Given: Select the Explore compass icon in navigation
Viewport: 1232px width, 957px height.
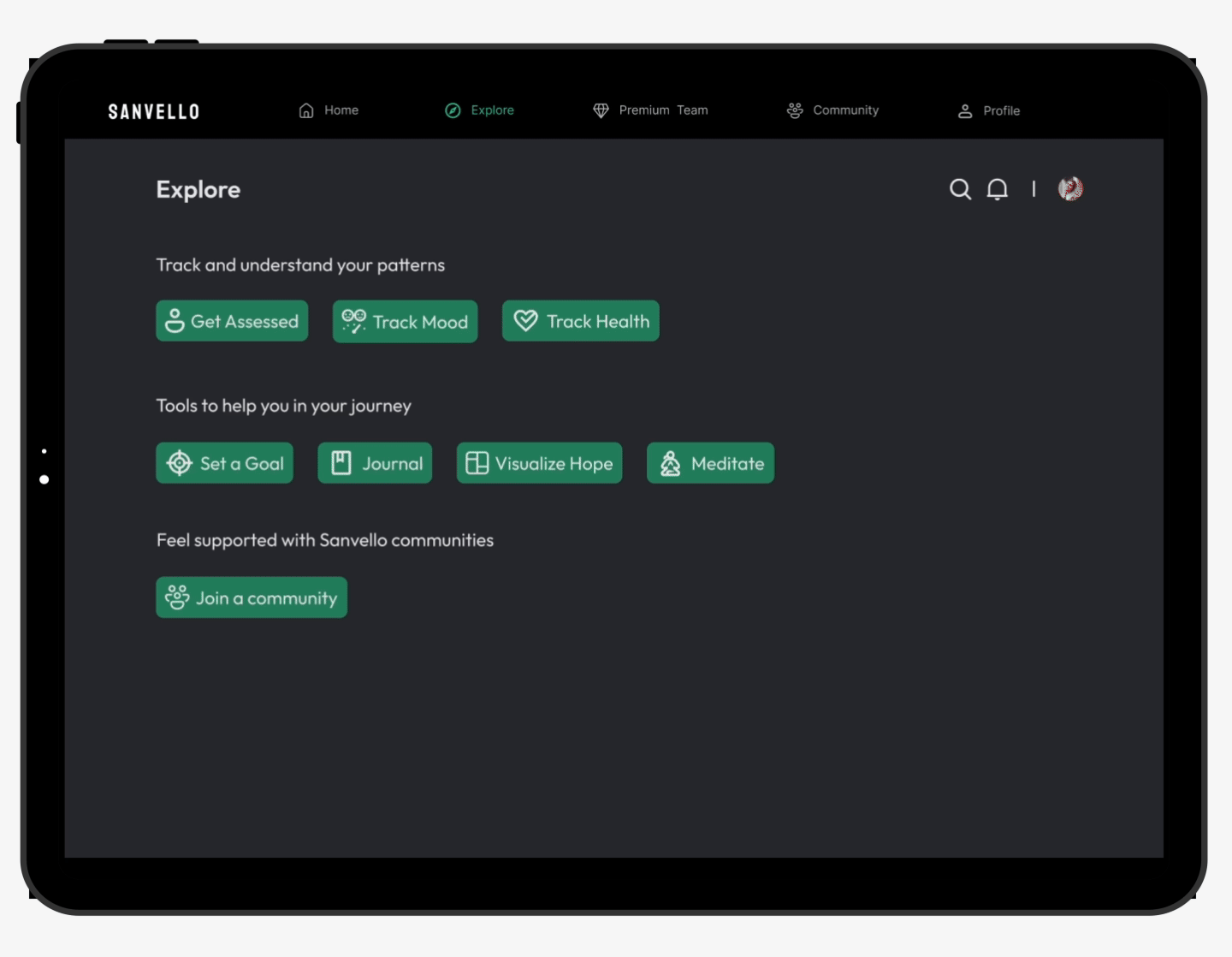Looking at the screenshot, I should coord(453,110).
